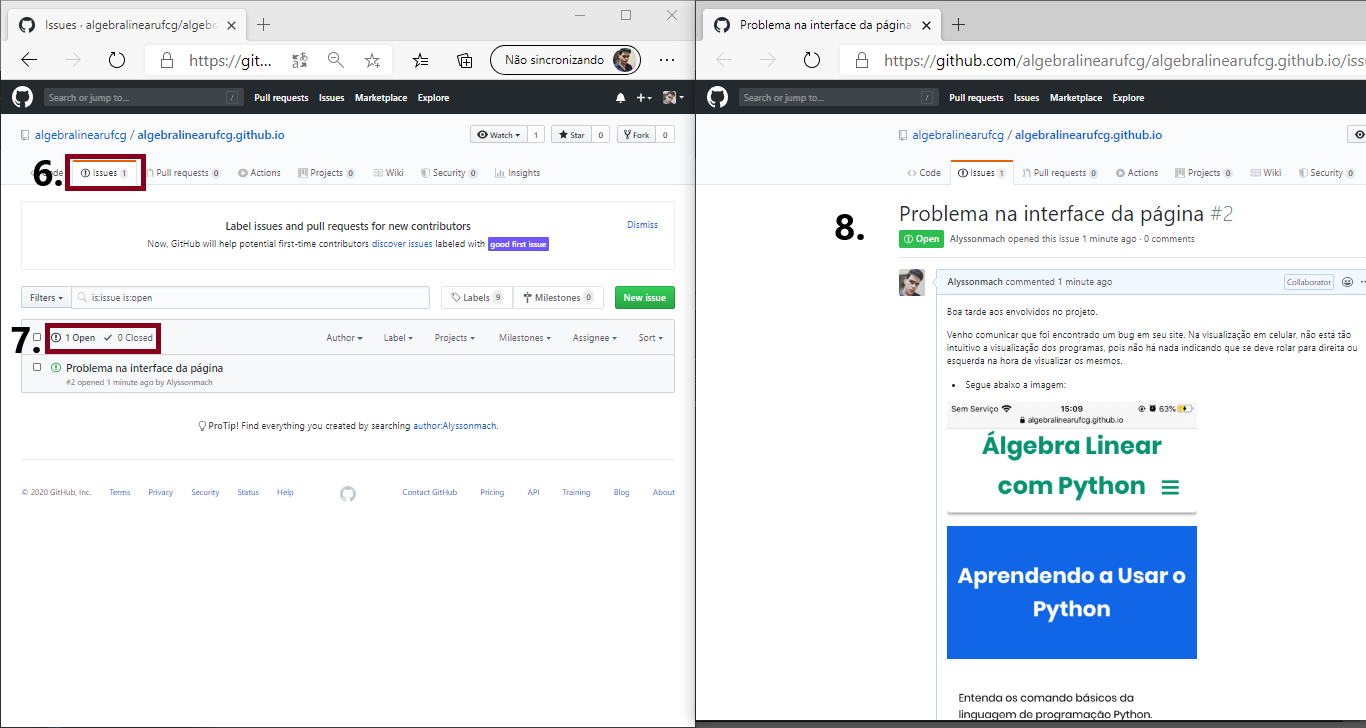Click the GitHub octocat icon in footer
Image resolution: width=1366 pixels, height=728 pixels.
[348, 493]
